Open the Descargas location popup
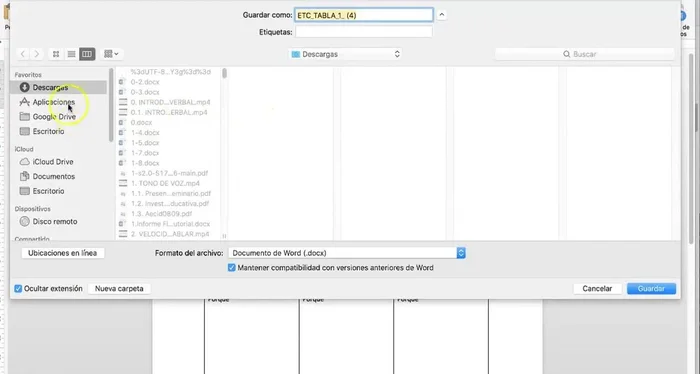 (x=346, y=54)
